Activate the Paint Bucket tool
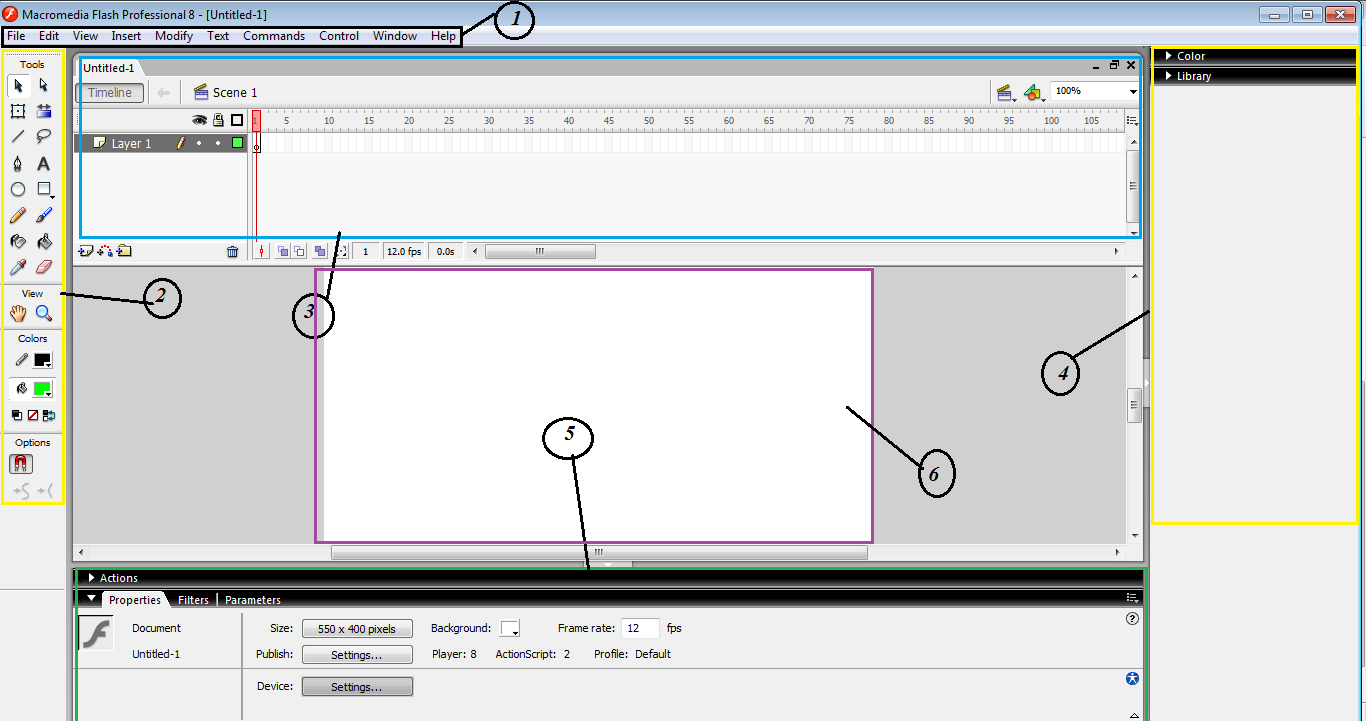The height and width of the screenshot is (721, 1366). pyautogui.click(x=44, y=241)
